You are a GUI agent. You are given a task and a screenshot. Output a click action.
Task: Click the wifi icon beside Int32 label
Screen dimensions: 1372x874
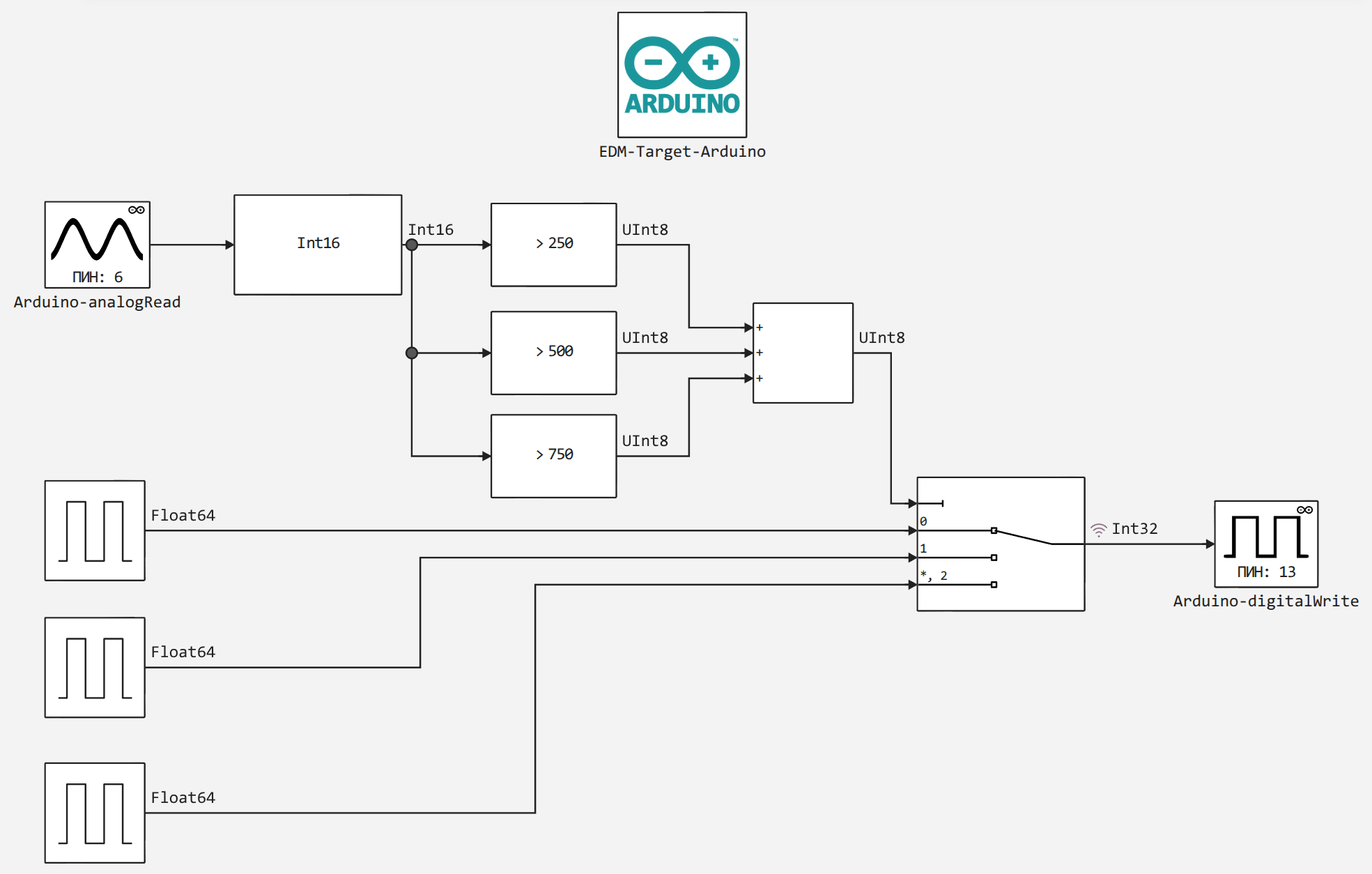pyautogui.click(x=1098, y=530)
